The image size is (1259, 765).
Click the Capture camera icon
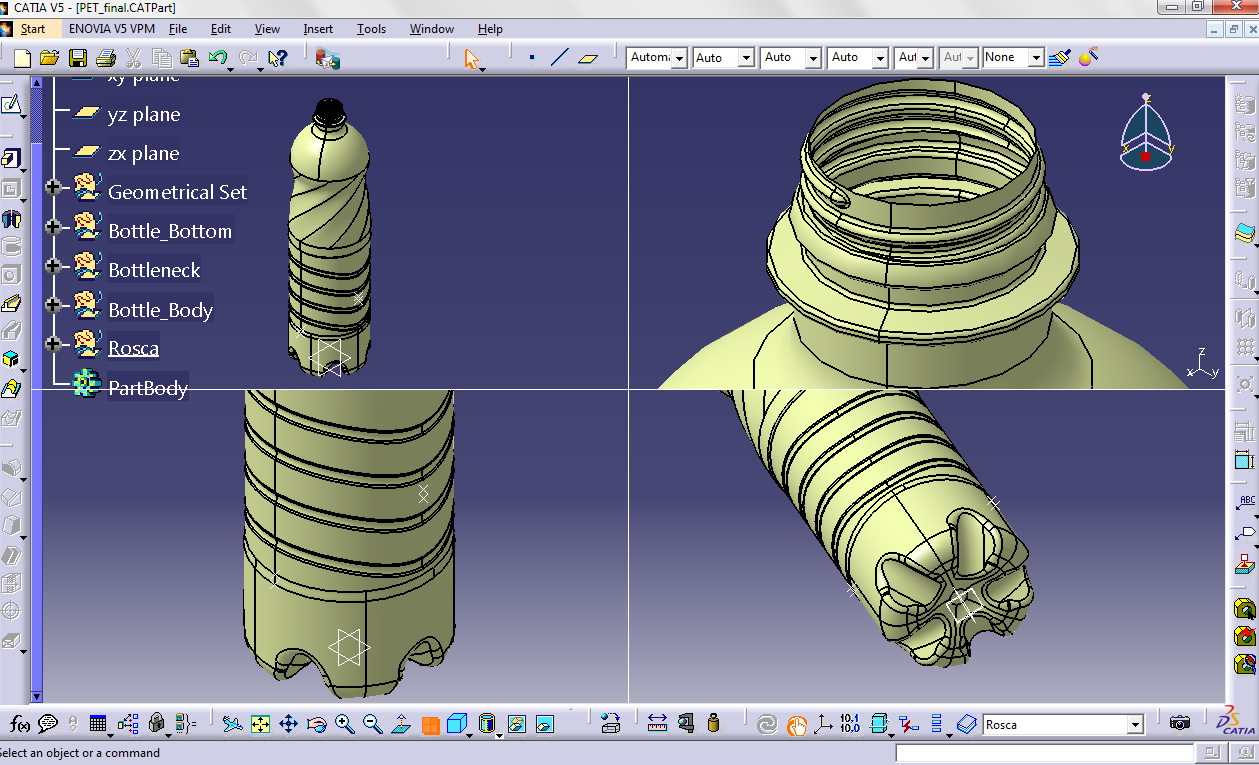(1180, 723)
